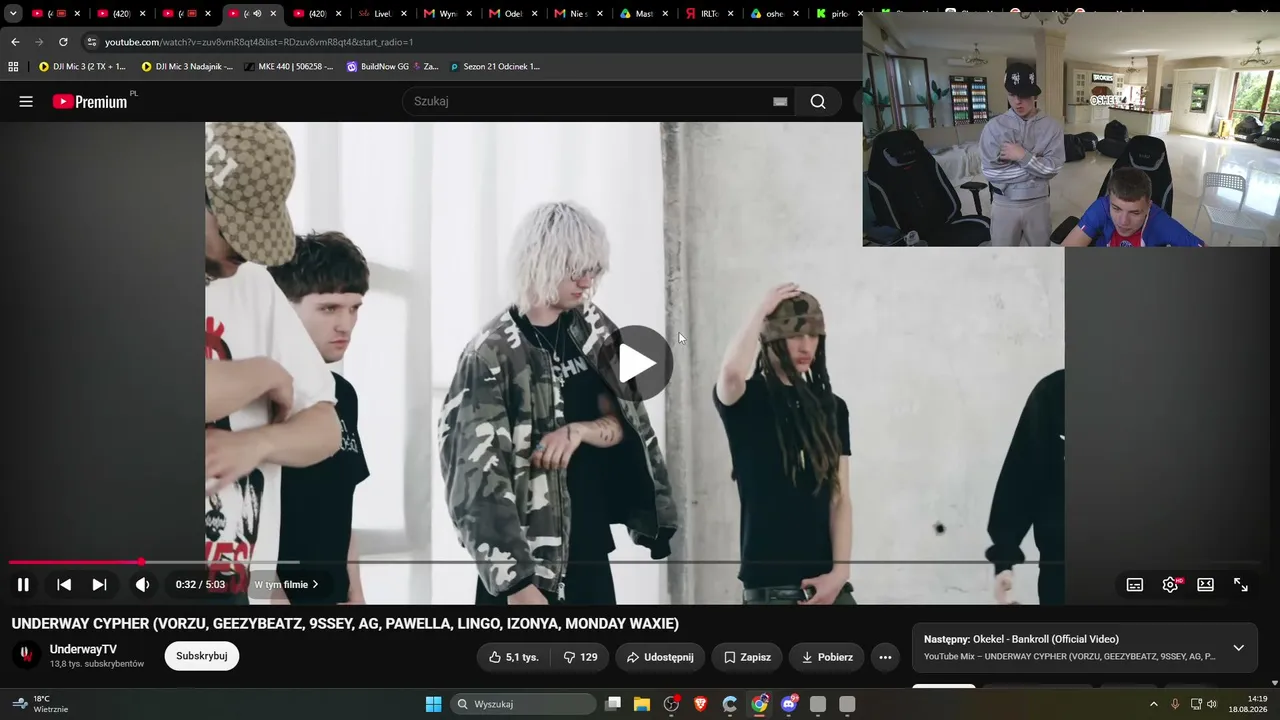Switch to theater mode

(x=1206, y=585)
